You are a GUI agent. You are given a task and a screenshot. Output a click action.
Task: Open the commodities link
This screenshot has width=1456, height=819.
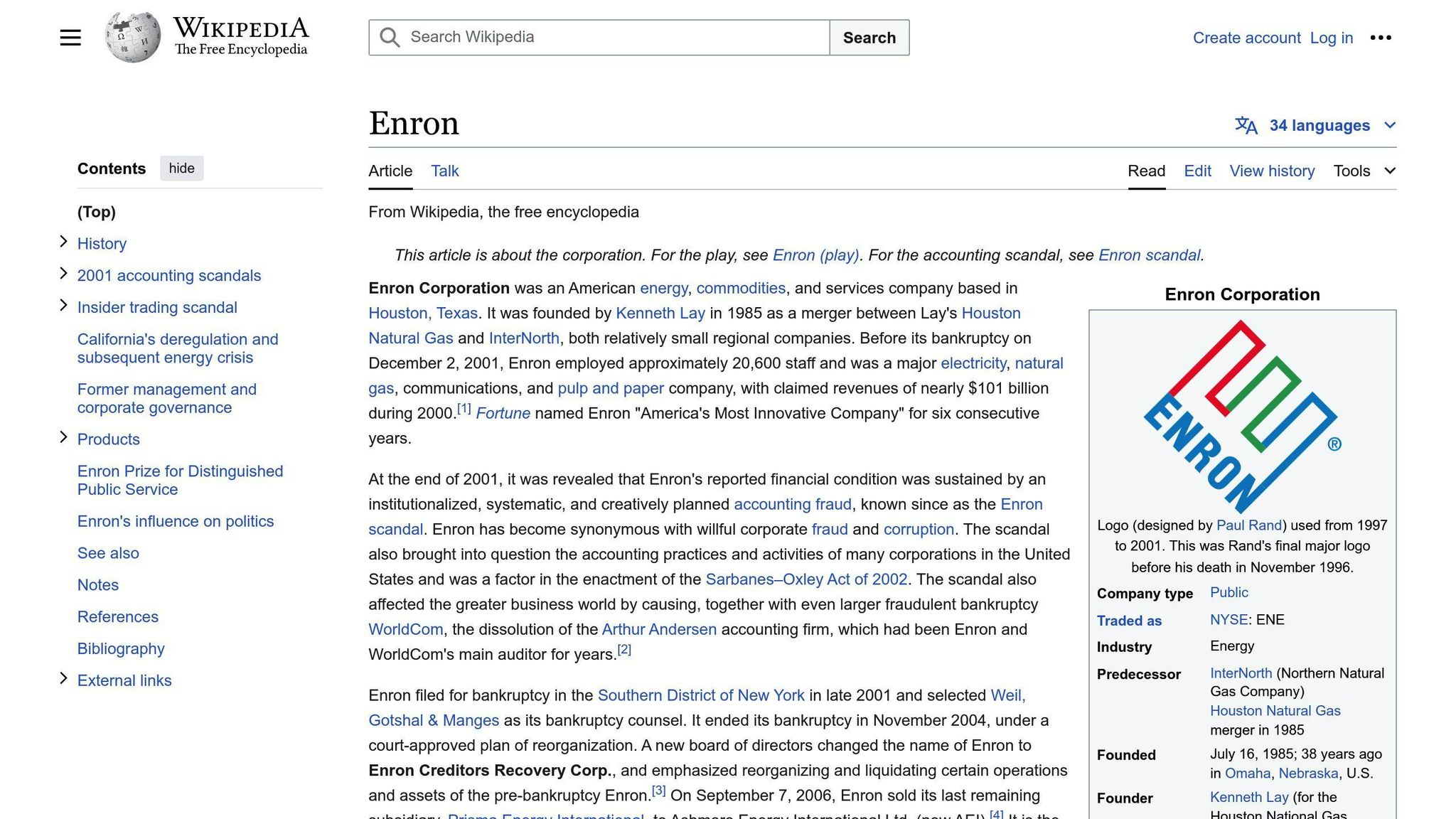tap(741, 289)
